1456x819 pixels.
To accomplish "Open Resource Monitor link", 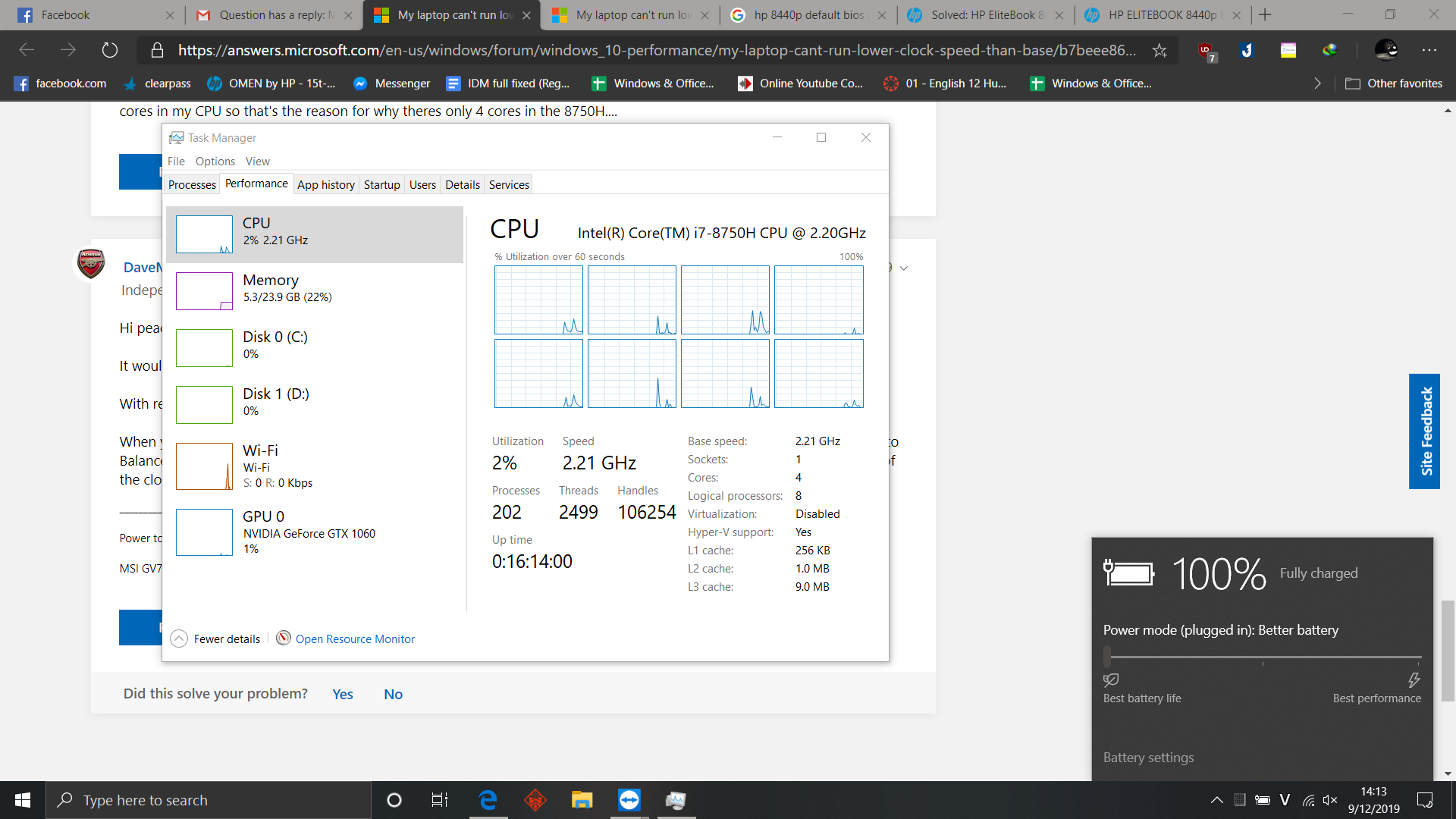I will point(355,639).
